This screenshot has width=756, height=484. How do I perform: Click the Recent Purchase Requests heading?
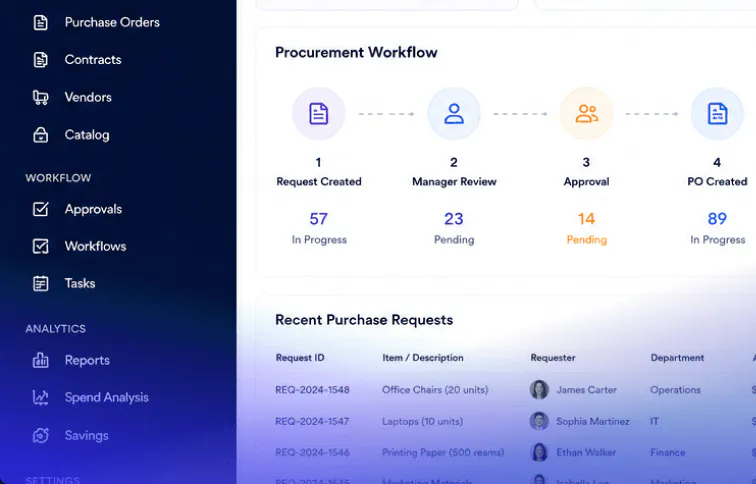(364, 320)
